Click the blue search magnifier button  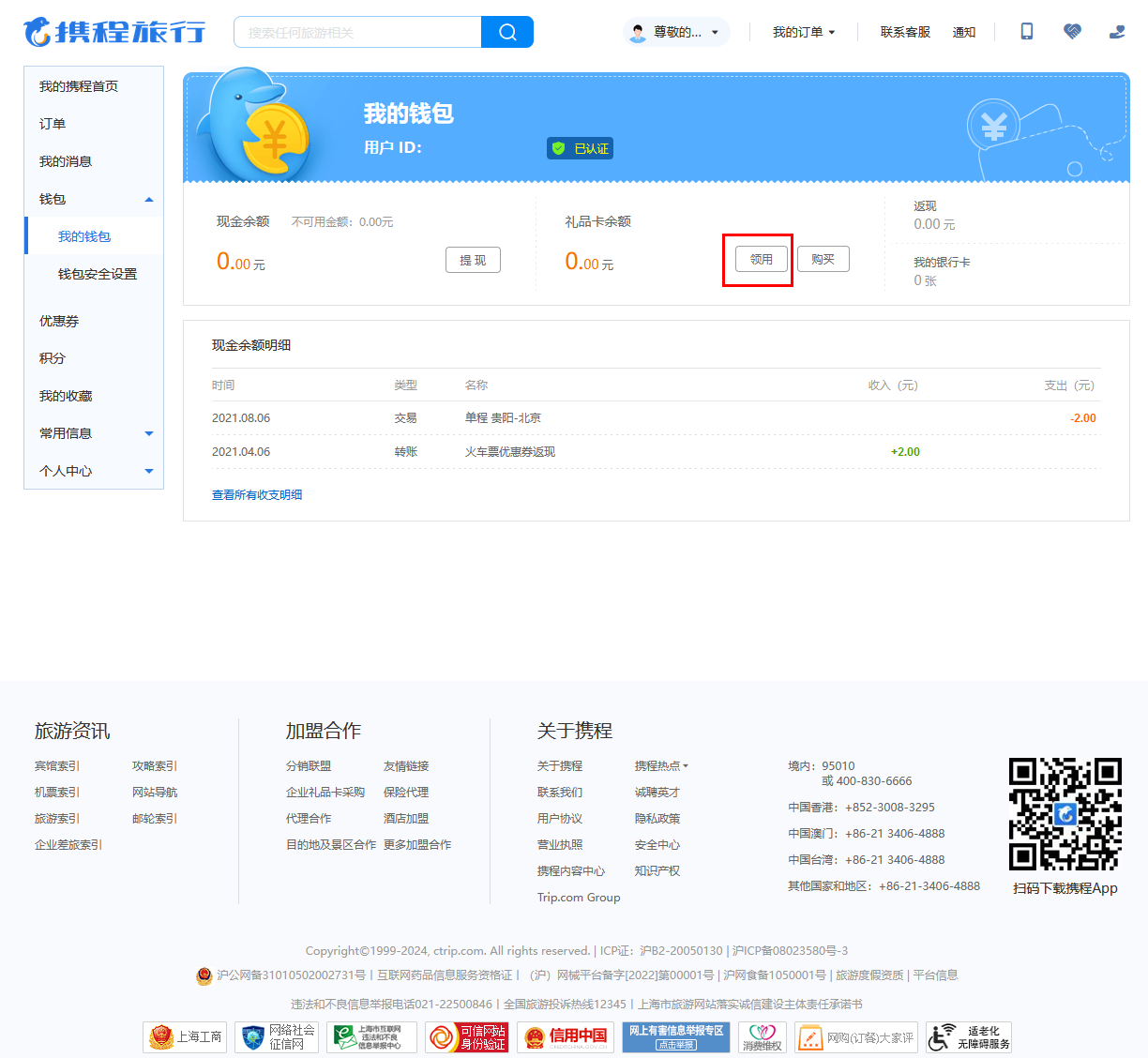pos(507,32)
